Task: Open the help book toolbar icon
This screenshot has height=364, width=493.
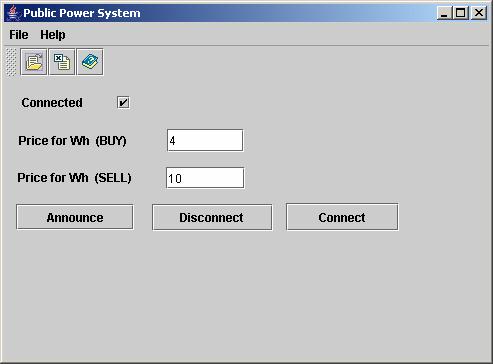Action: [90, 62]
